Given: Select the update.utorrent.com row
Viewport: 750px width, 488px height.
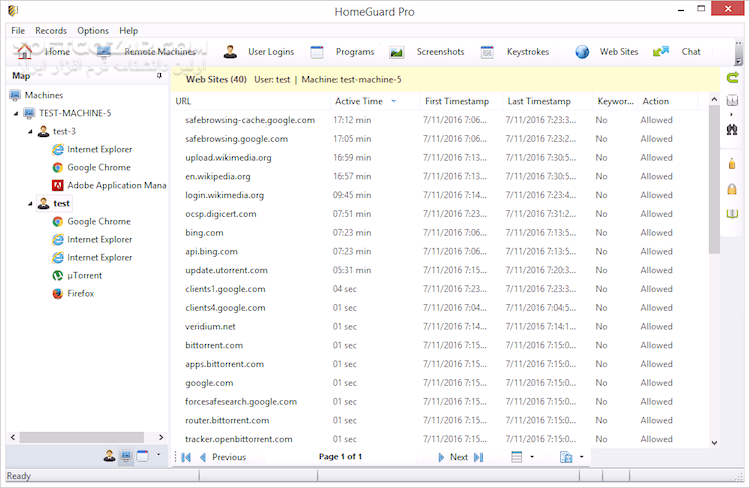Looking at the screenshot, I should click(439, 270).
